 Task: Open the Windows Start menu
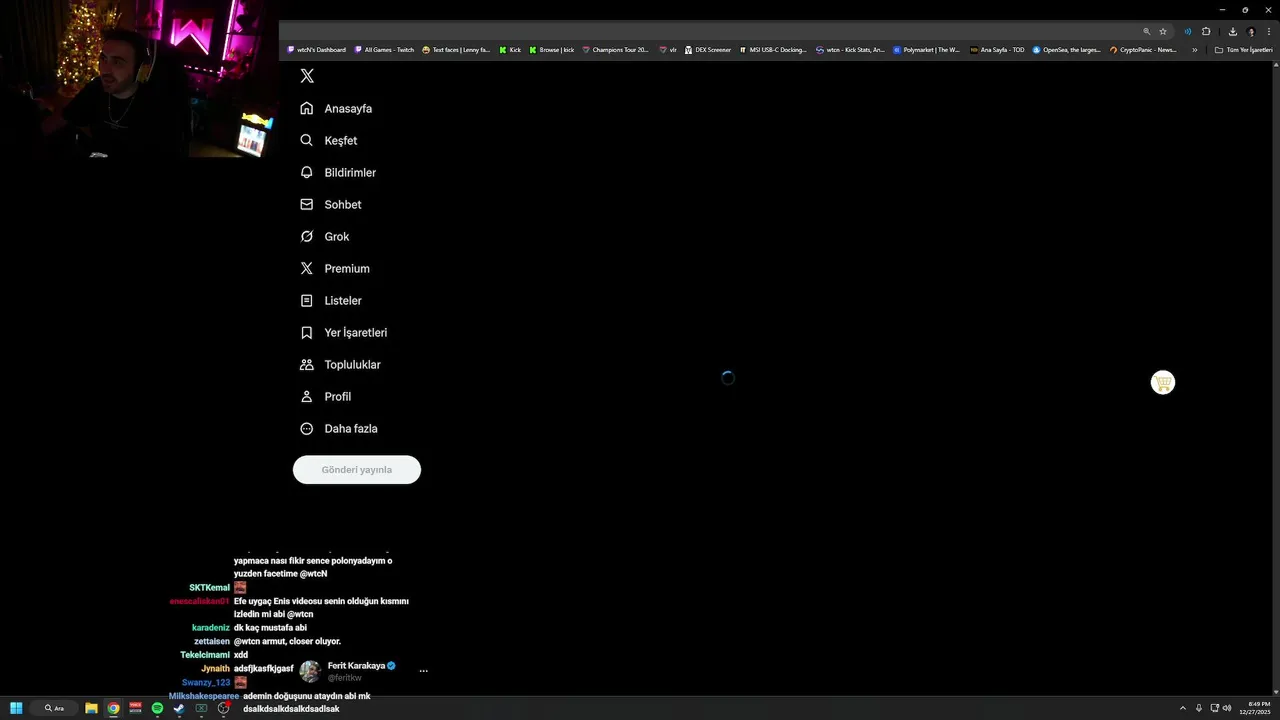coord(16,708)
